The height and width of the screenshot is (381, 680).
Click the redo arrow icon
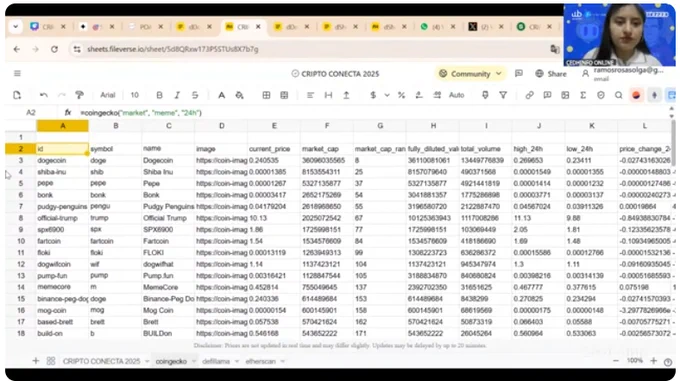tap(62, 95)
